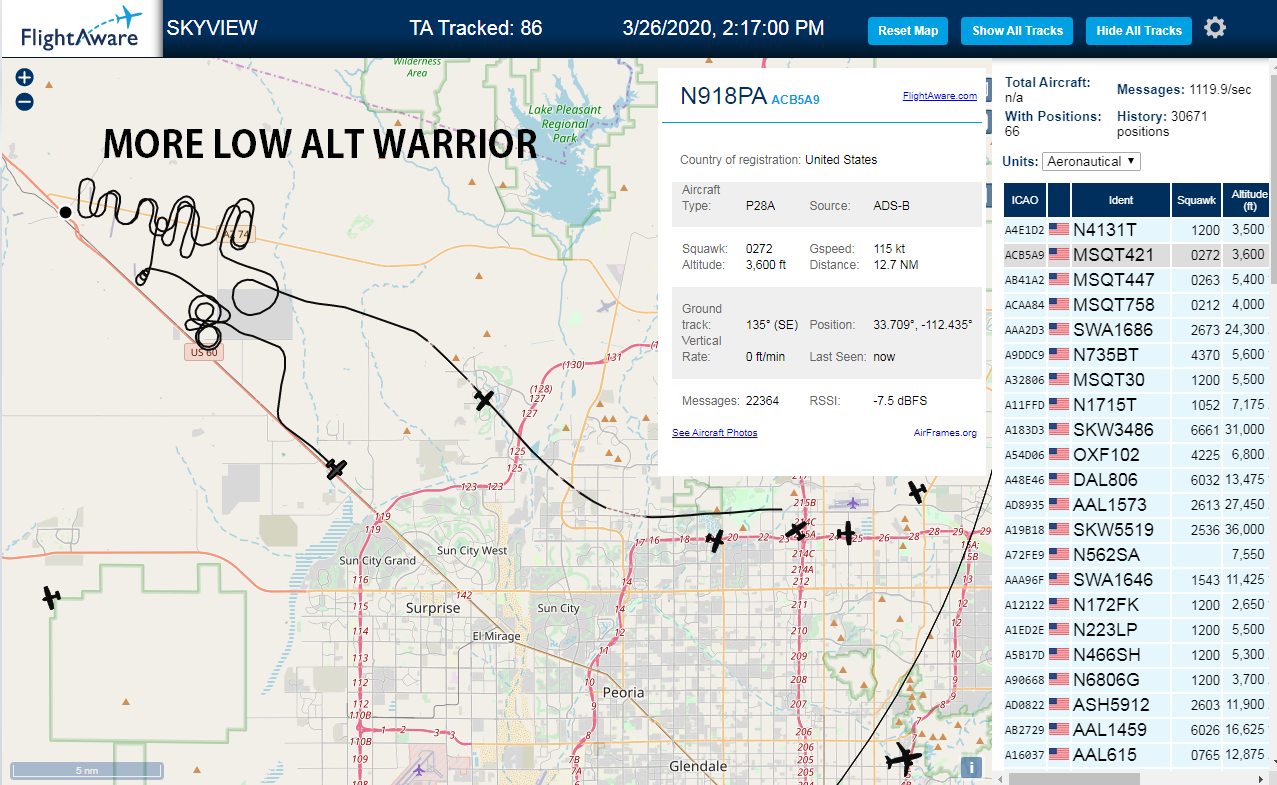
Task: Select the SKW5519 aircraft row
Action: coord(1137,530)
